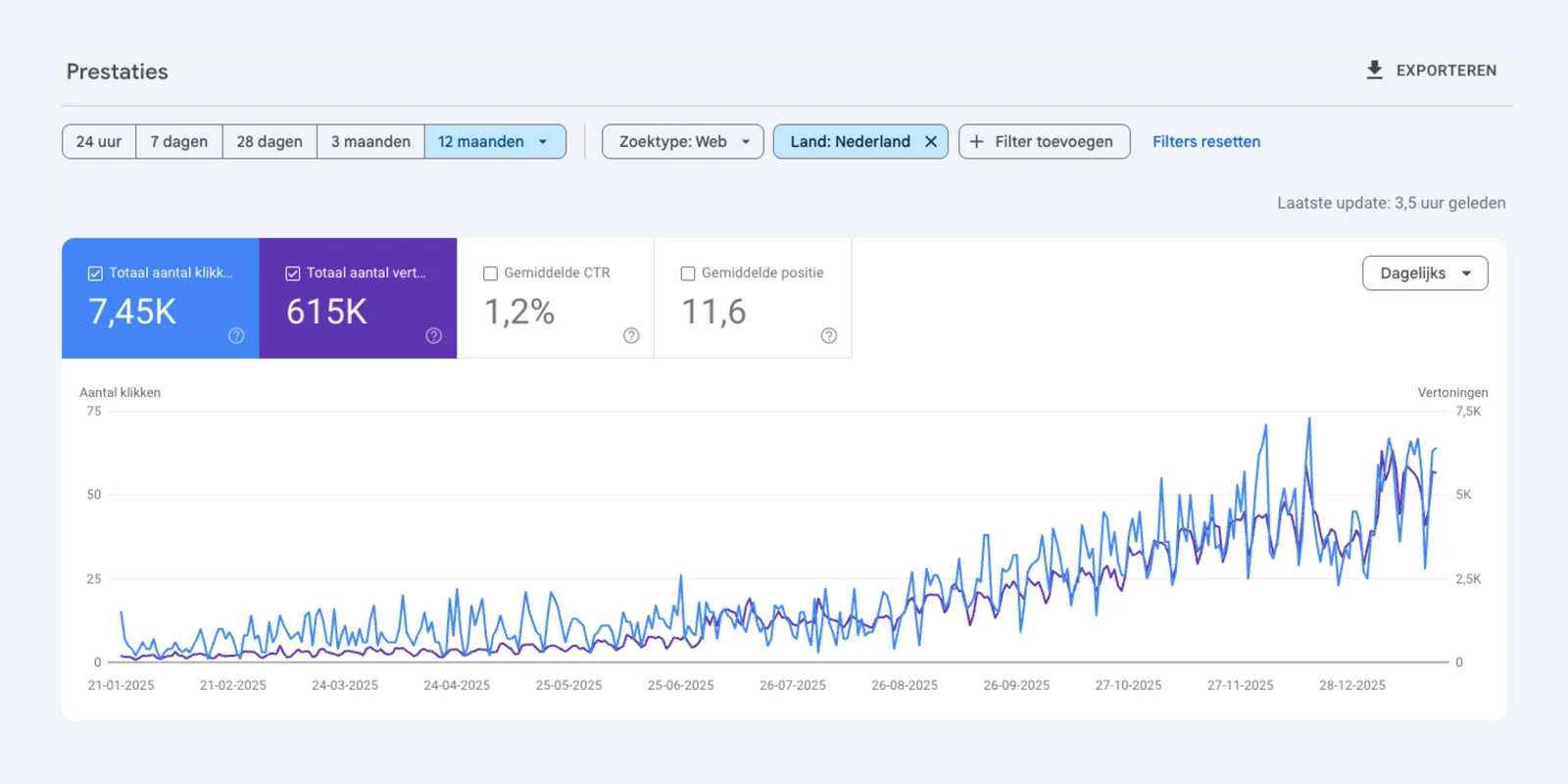
Task: Remove the Land: Nederland filter
Action: [931, 142]
